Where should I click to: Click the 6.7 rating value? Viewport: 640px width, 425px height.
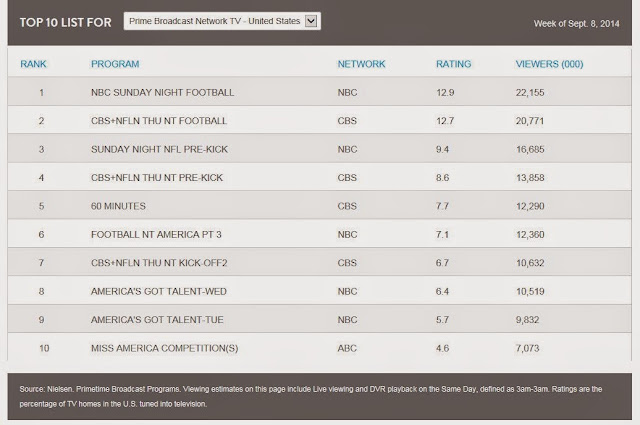tap(442, 263)
